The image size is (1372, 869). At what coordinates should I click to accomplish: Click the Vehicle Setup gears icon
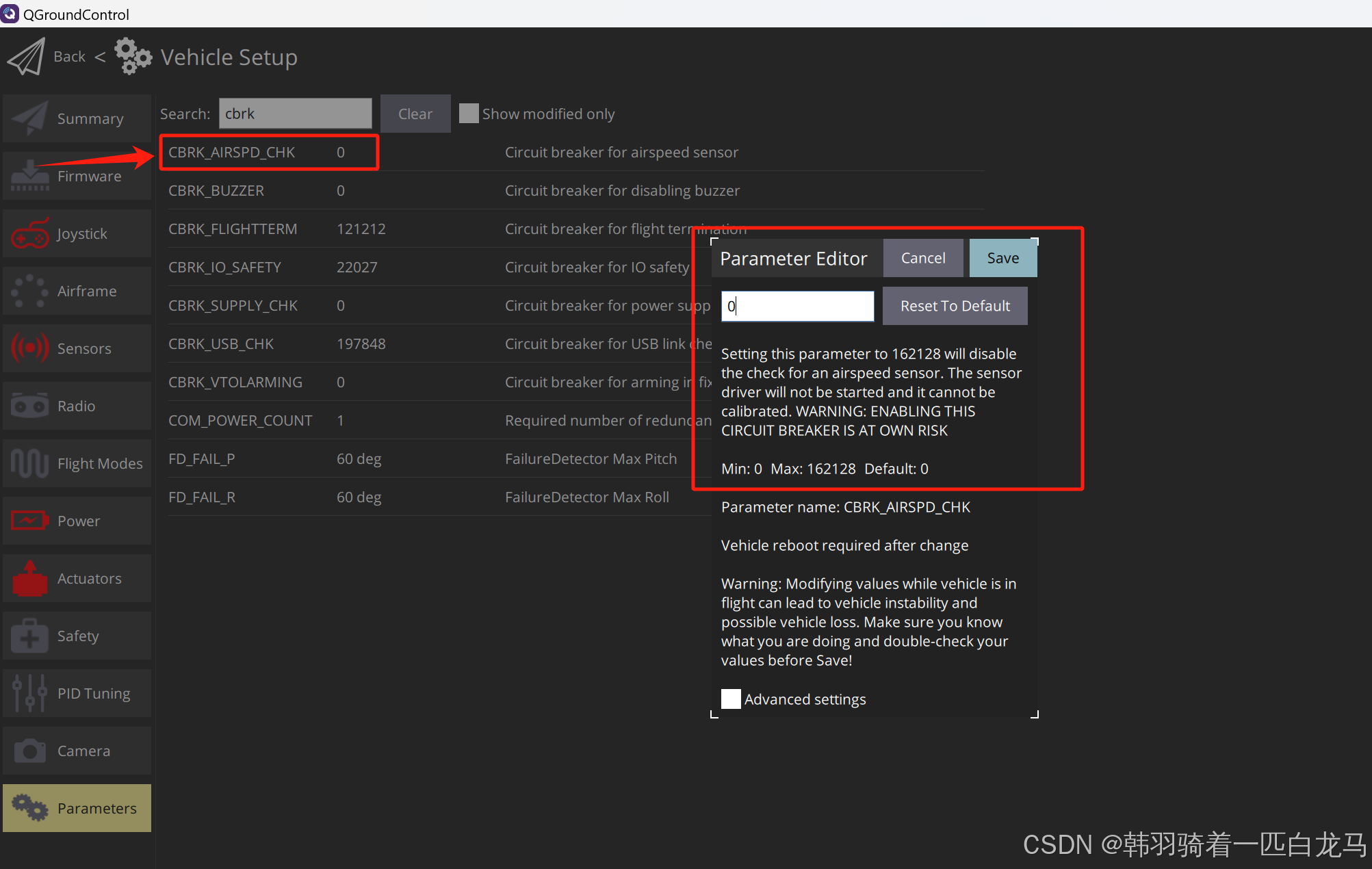click(133, 57)
